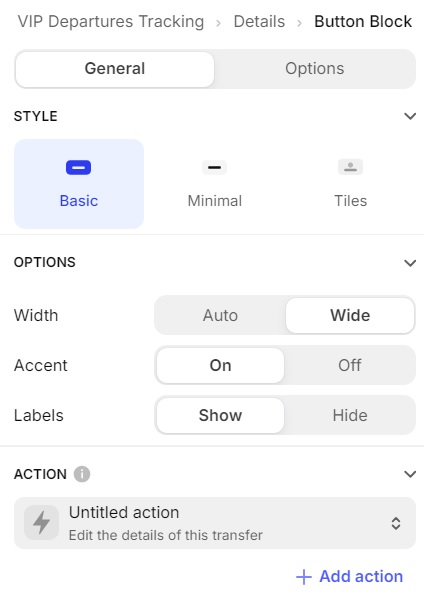
Task: Switch to the Options tab
Action: pos(315,69)
